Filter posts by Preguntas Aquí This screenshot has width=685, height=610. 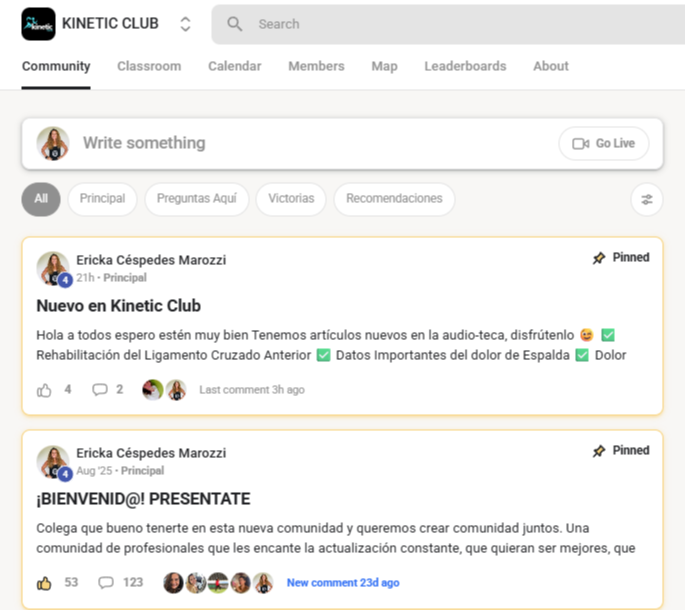point(197,199)
